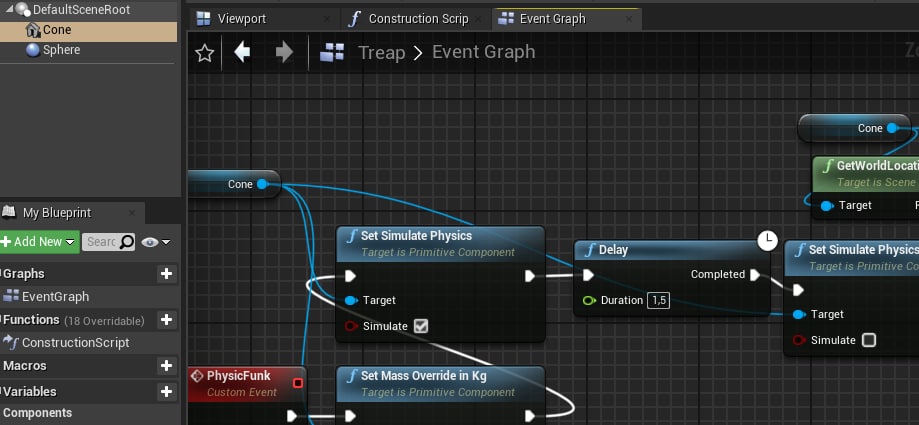Expand the Components section header
Viewport: 919px width, 425px height.
click(37, 413)
